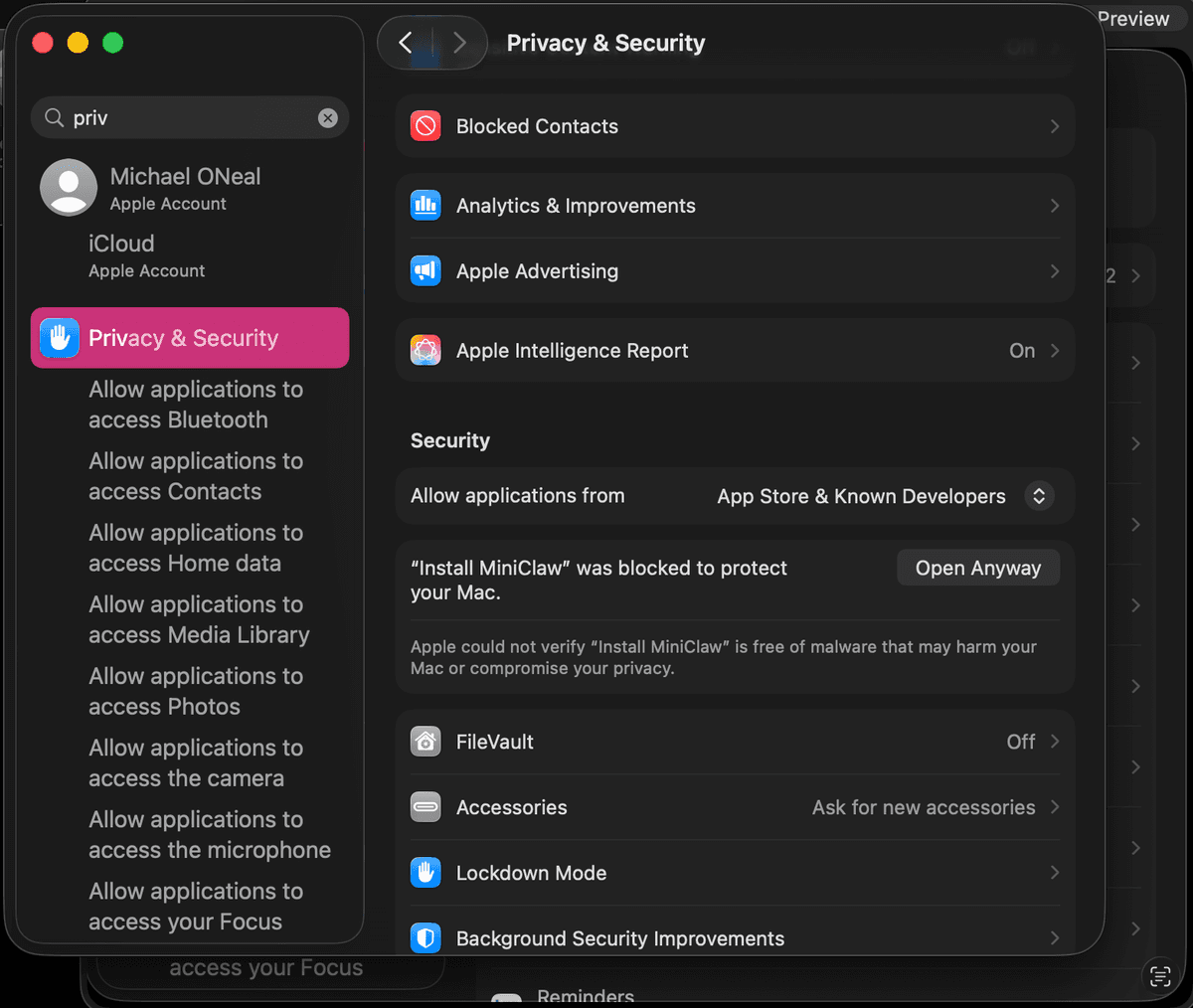Open the Allow applications from dropdown
The width and height of the screenshot is (1193, 1008).
(1039, 496)
